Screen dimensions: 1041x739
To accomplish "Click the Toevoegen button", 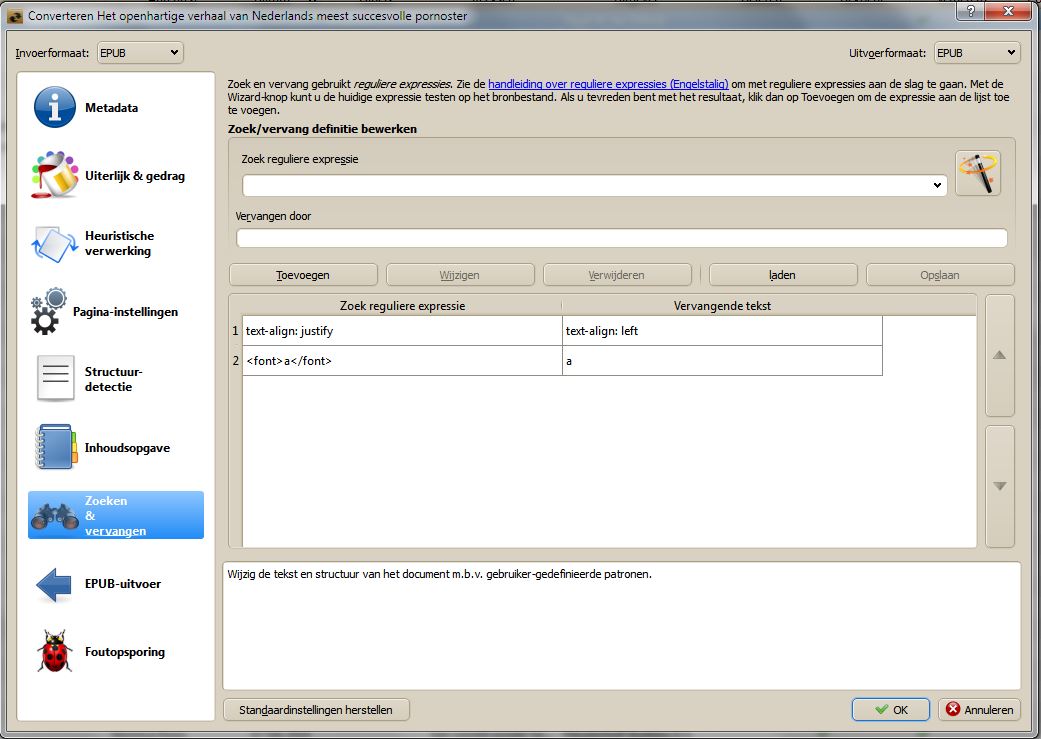I will point(303,275).
